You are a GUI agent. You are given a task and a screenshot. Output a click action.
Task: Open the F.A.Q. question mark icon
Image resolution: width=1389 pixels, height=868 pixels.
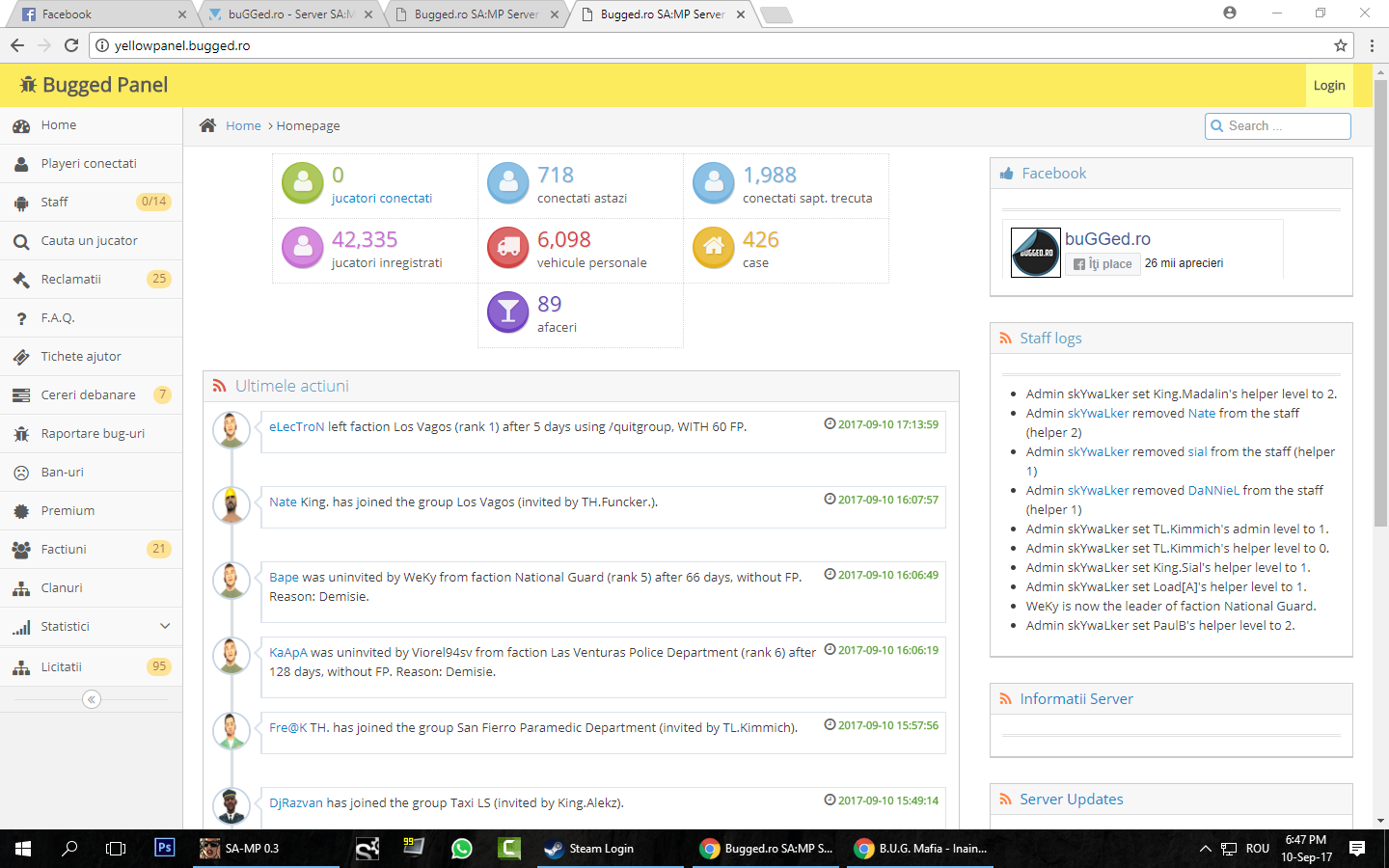pos(21,318)
